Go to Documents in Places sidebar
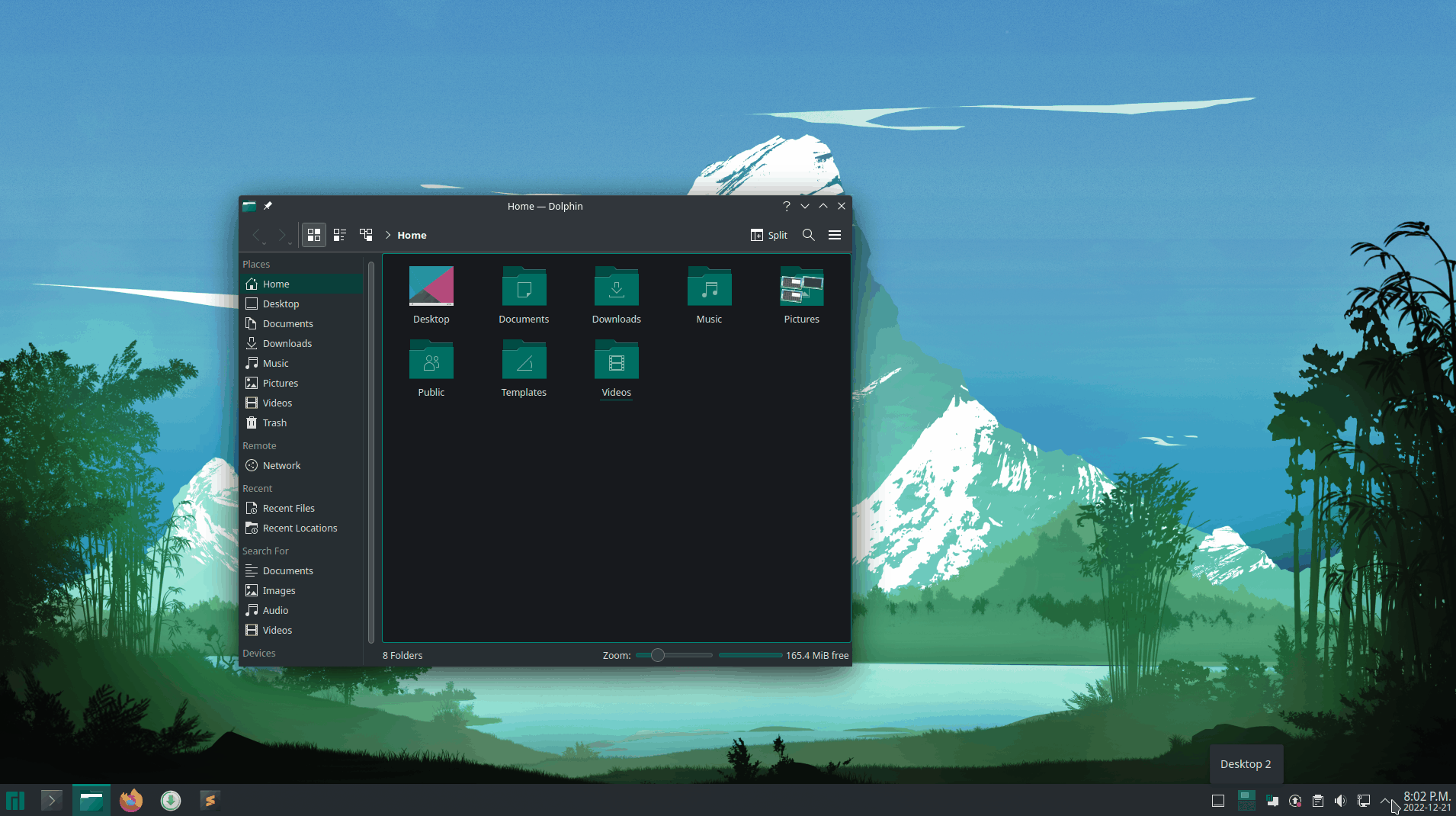The image size is (1456, 816). (x=302, y=323)
